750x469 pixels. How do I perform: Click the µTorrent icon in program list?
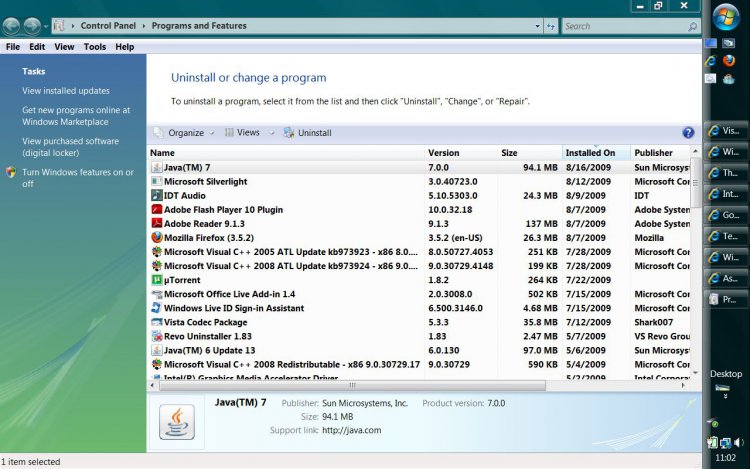156,280
